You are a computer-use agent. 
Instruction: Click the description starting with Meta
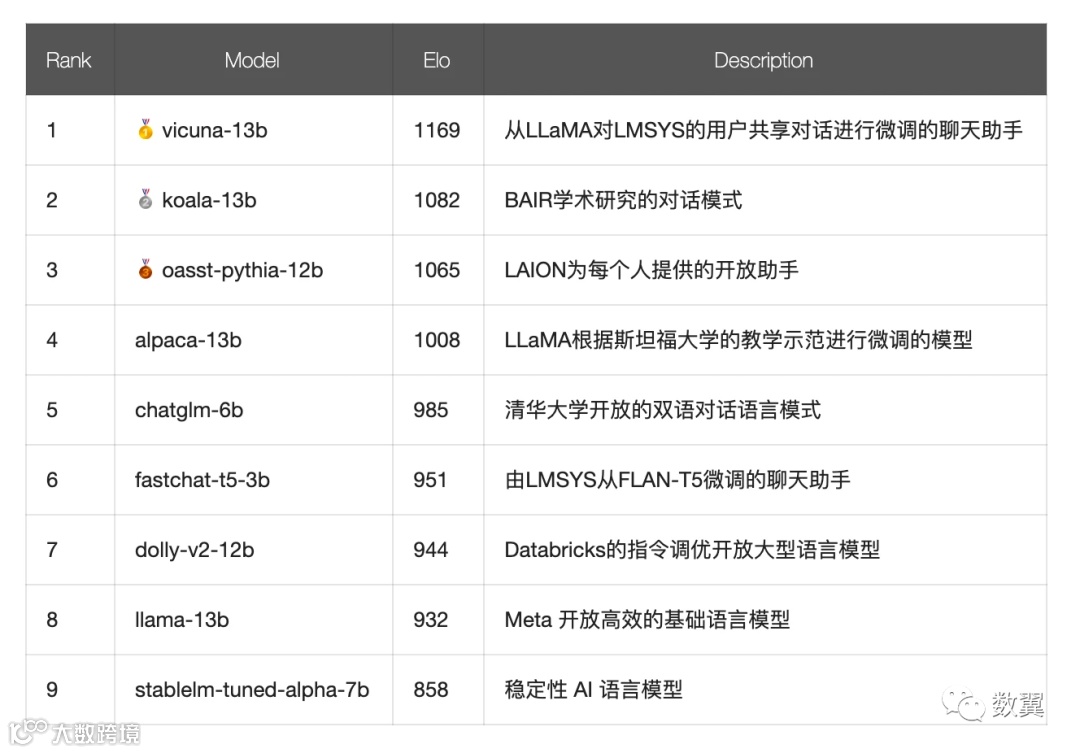[x=647, y=620]
